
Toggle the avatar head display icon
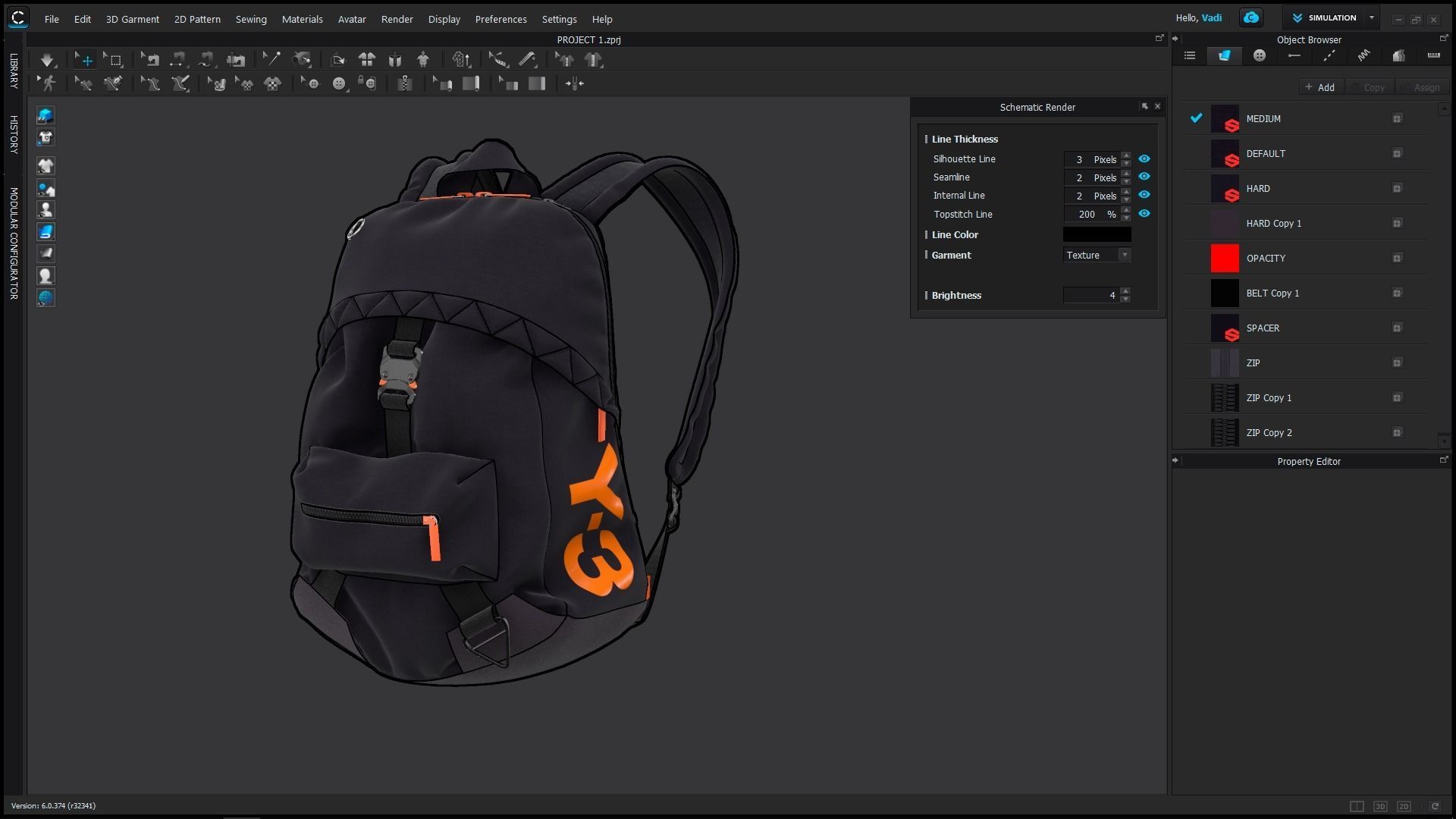click(x=45, y=276)
